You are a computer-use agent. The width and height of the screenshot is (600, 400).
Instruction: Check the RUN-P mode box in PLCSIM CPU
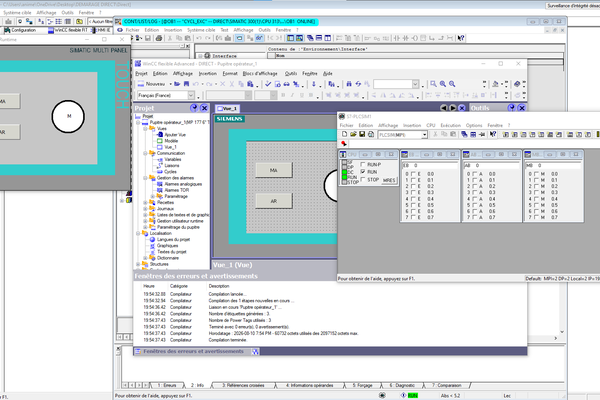pos(363,165)
